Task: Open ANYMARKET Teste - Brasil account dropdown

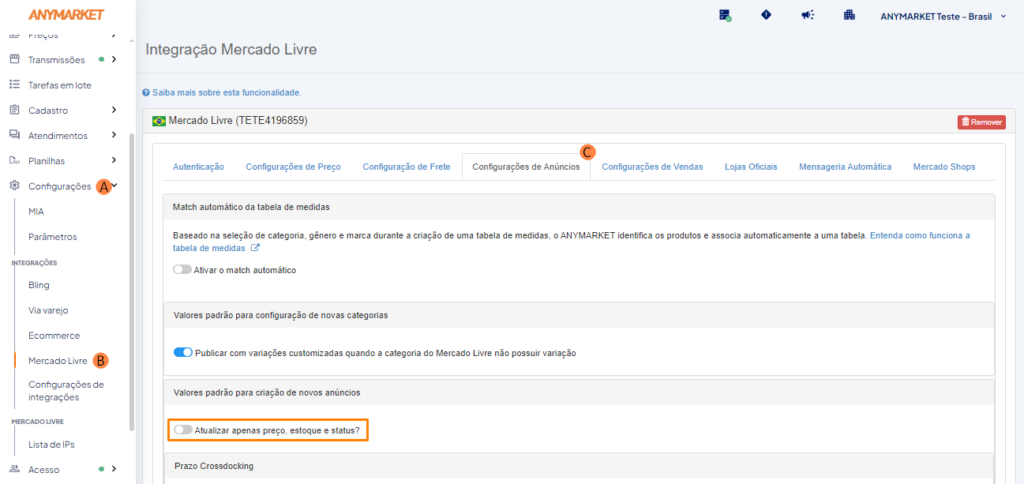Action: 944,16
